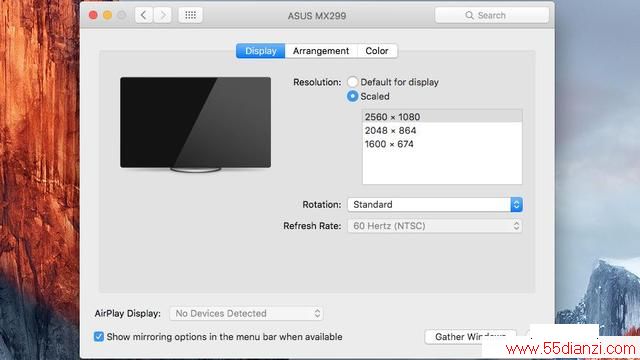
Task: Choose 1600 × 674 resolution
Action: pyautogui.click(x=442, y=144)
